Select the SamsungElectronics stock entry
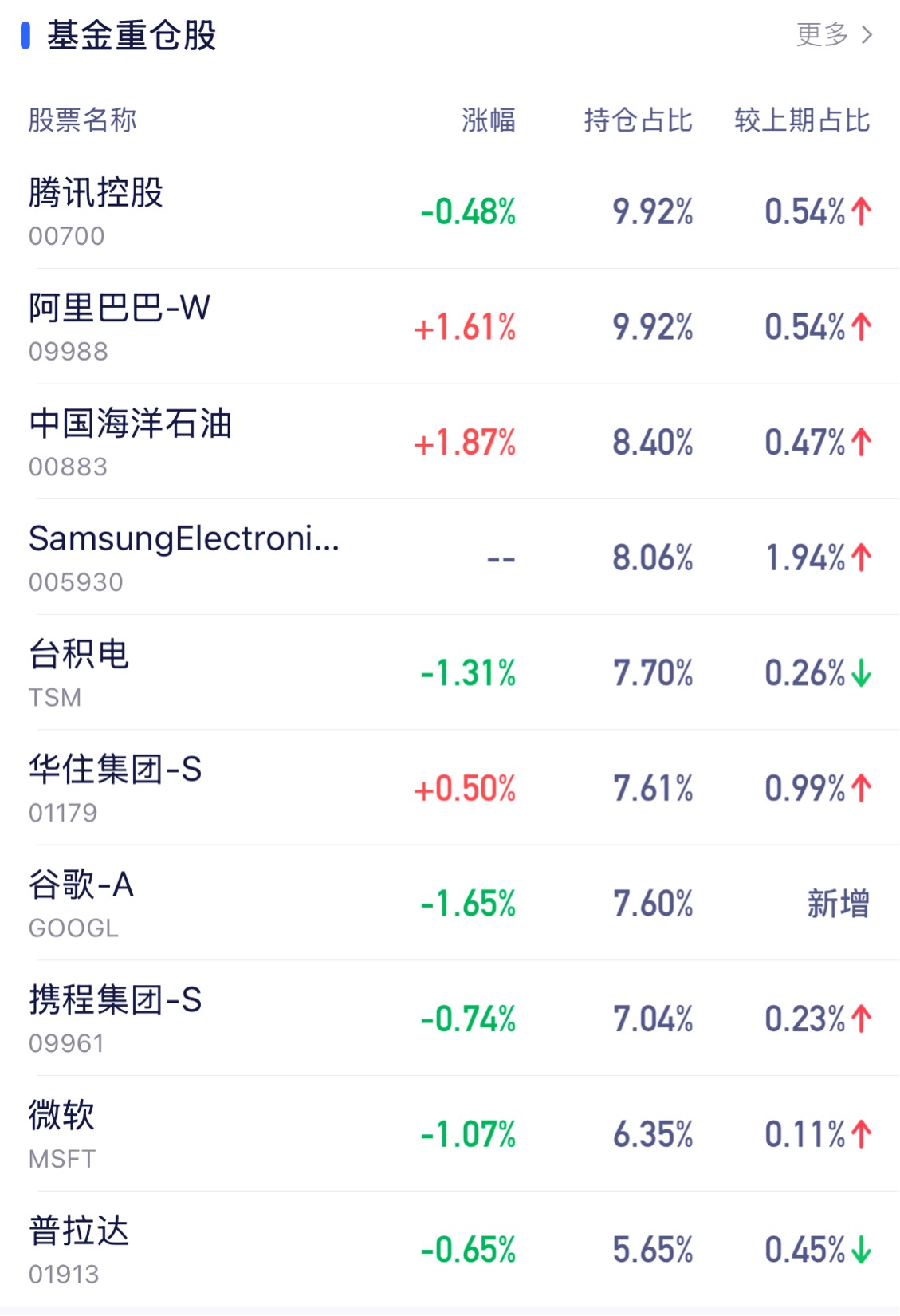This screenshot has height=1316, width=900. pos(184,539)
